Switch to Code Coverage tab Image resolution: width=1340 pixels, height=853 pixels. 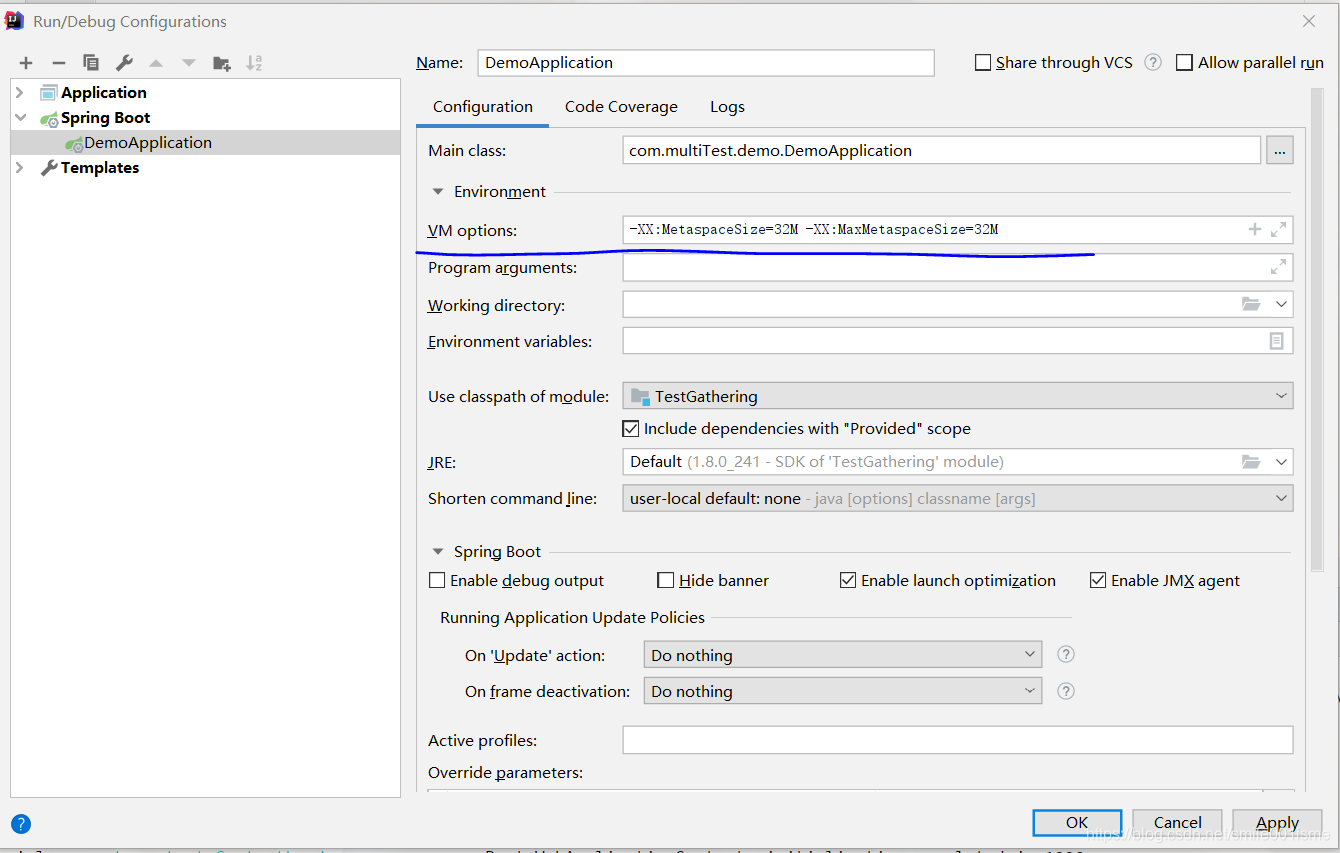point(621,107)
